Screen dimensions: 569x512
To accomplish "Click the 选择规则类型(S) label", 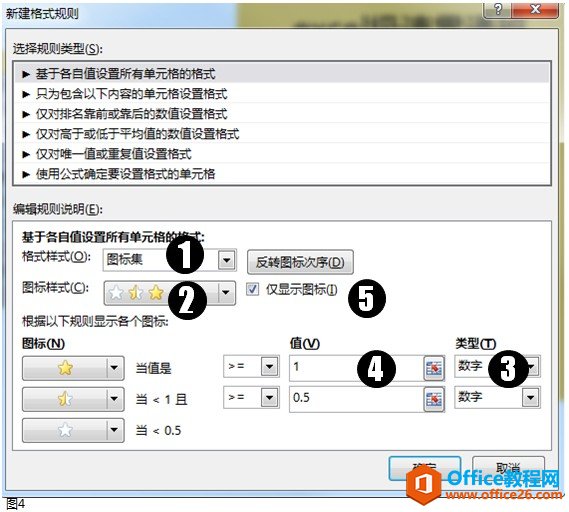I will [x=57, y=49].
